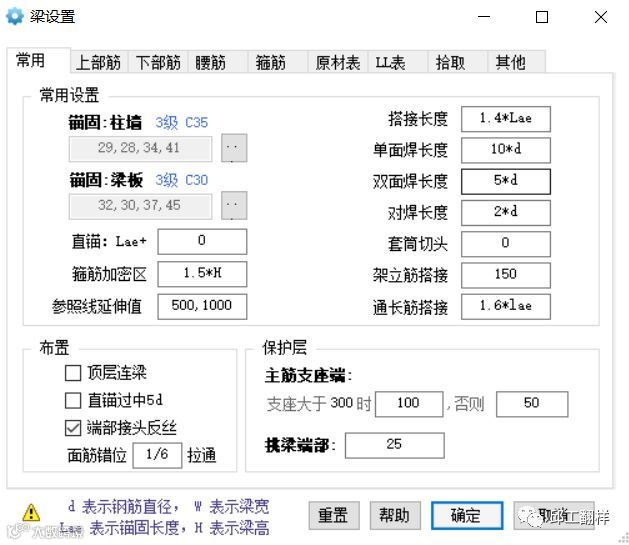Close the 梁设置 dialog
Image resolution: width=629 pixels, height=545 pixels.
point(601,17)
